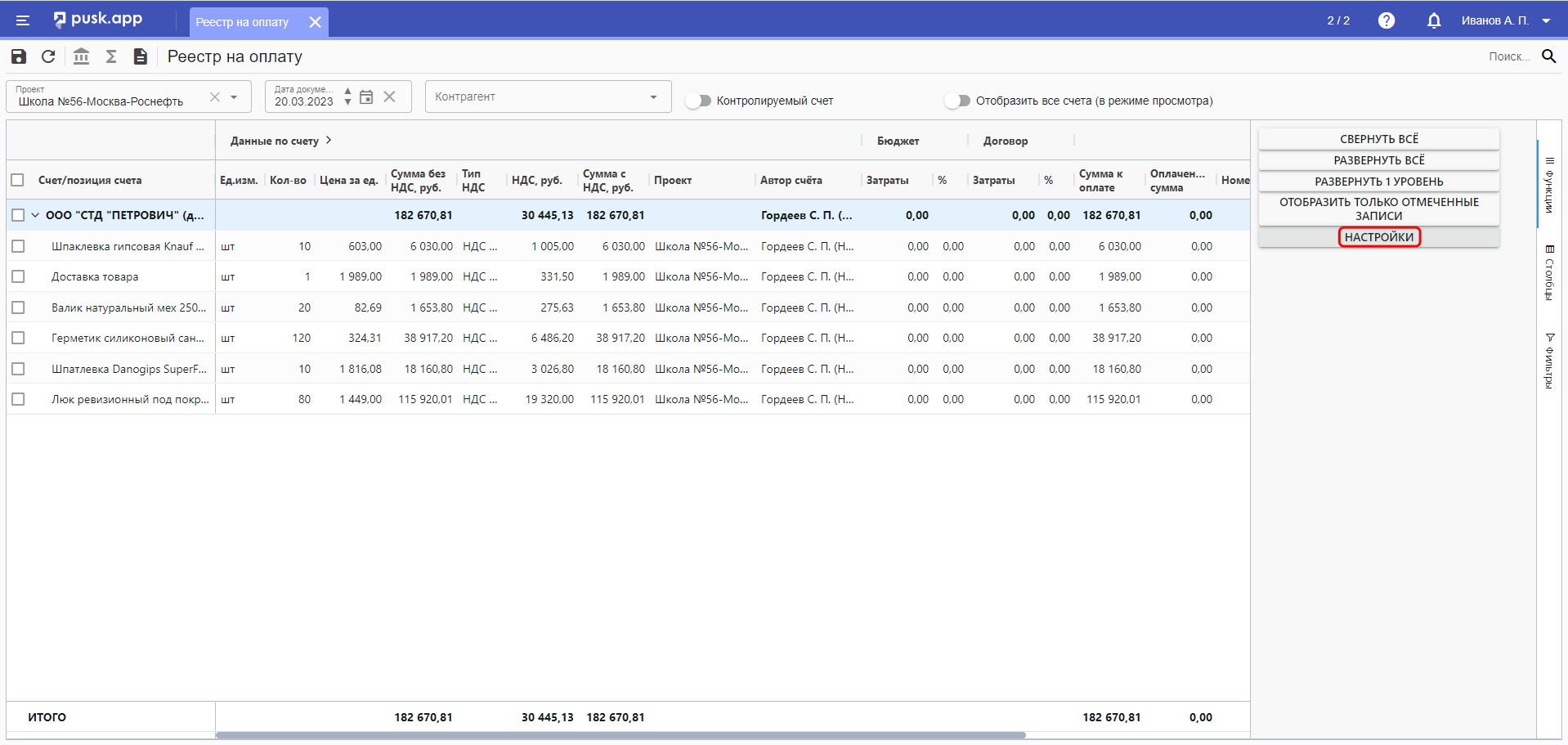Click the bank building icon
The image size is (1568, 745).
[81, 56]
